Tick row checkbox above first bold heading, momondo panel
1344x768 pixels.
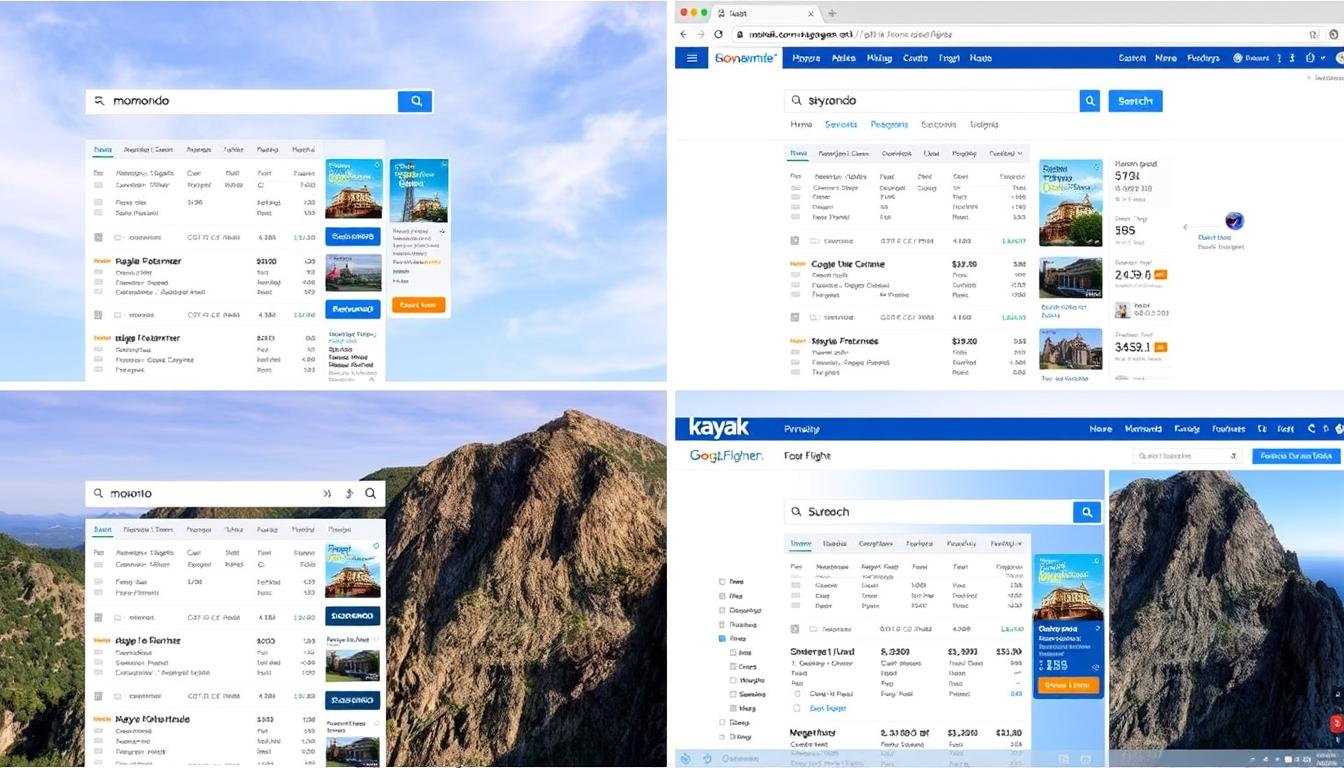click(x=98, y=237)
